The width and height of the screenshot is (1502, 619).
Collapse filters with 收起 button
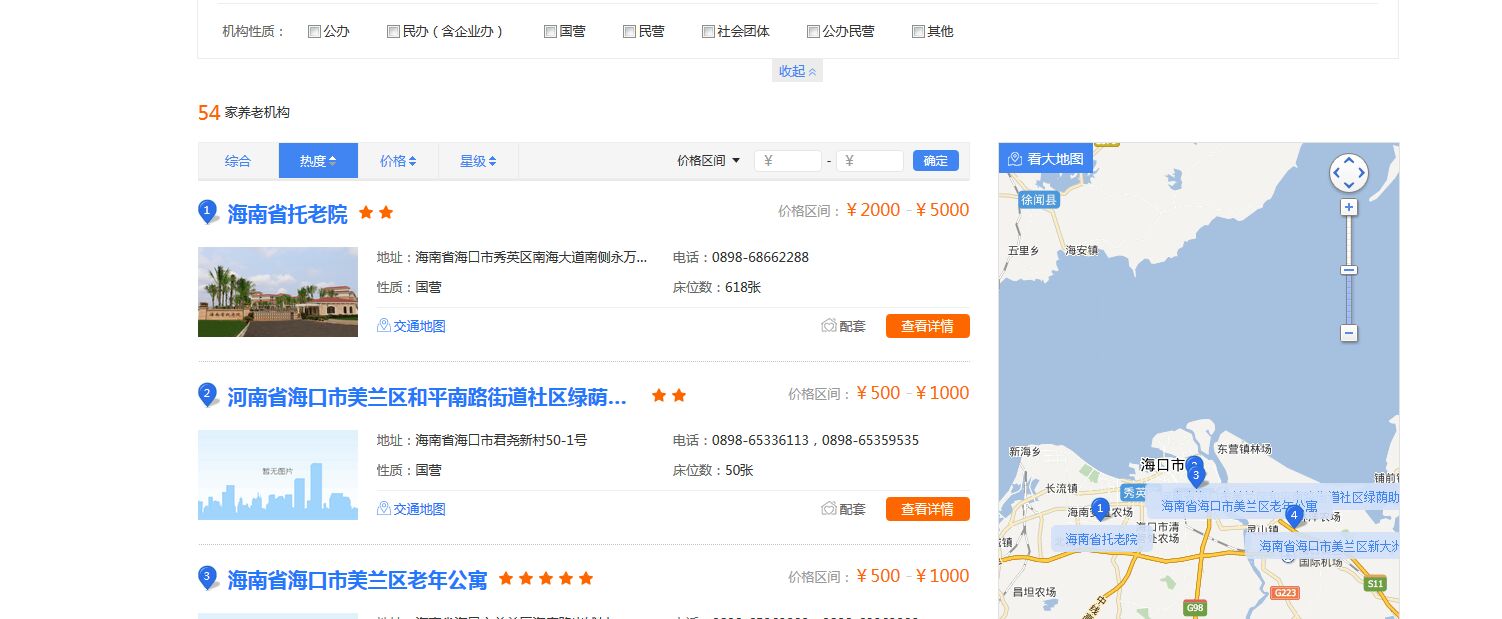click(797, 71)
